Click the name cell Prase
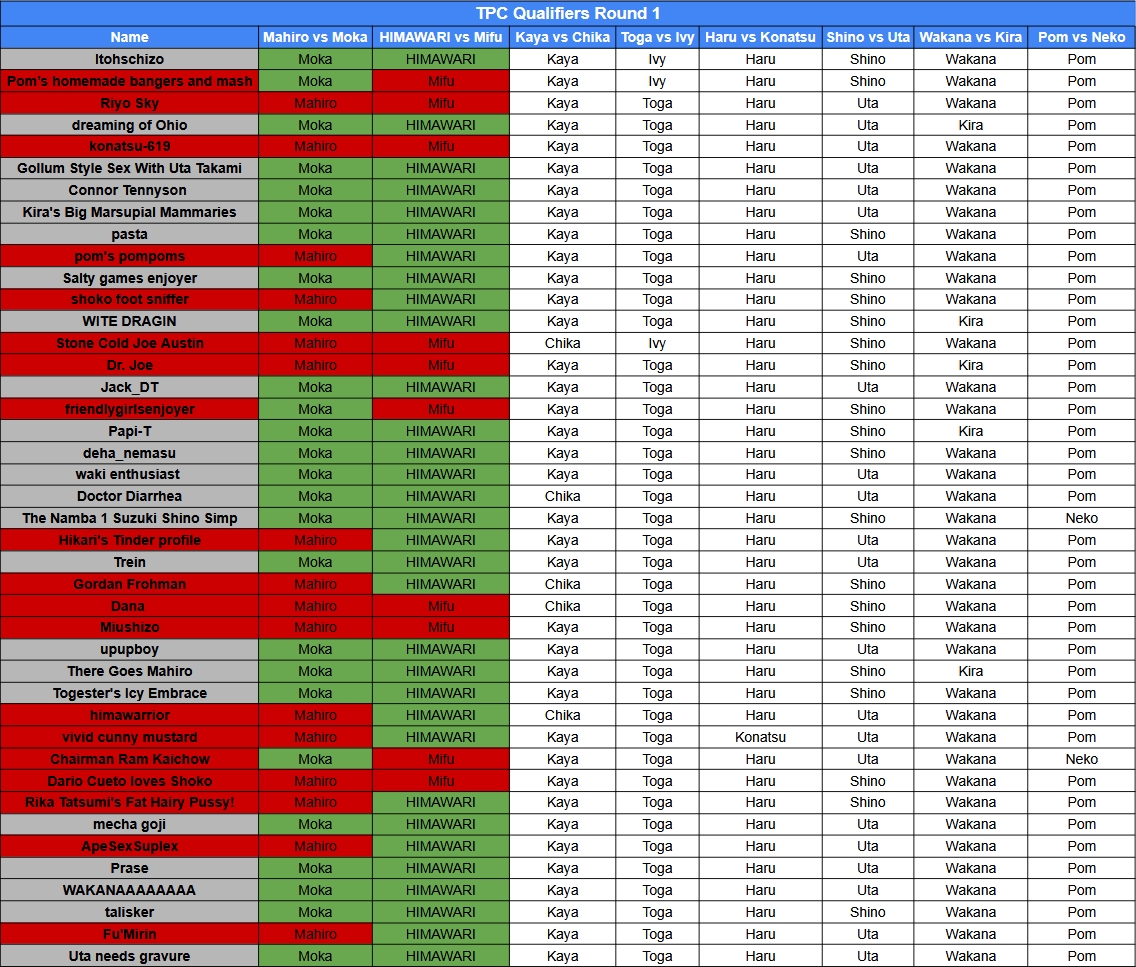 click(x=130, y=868)
